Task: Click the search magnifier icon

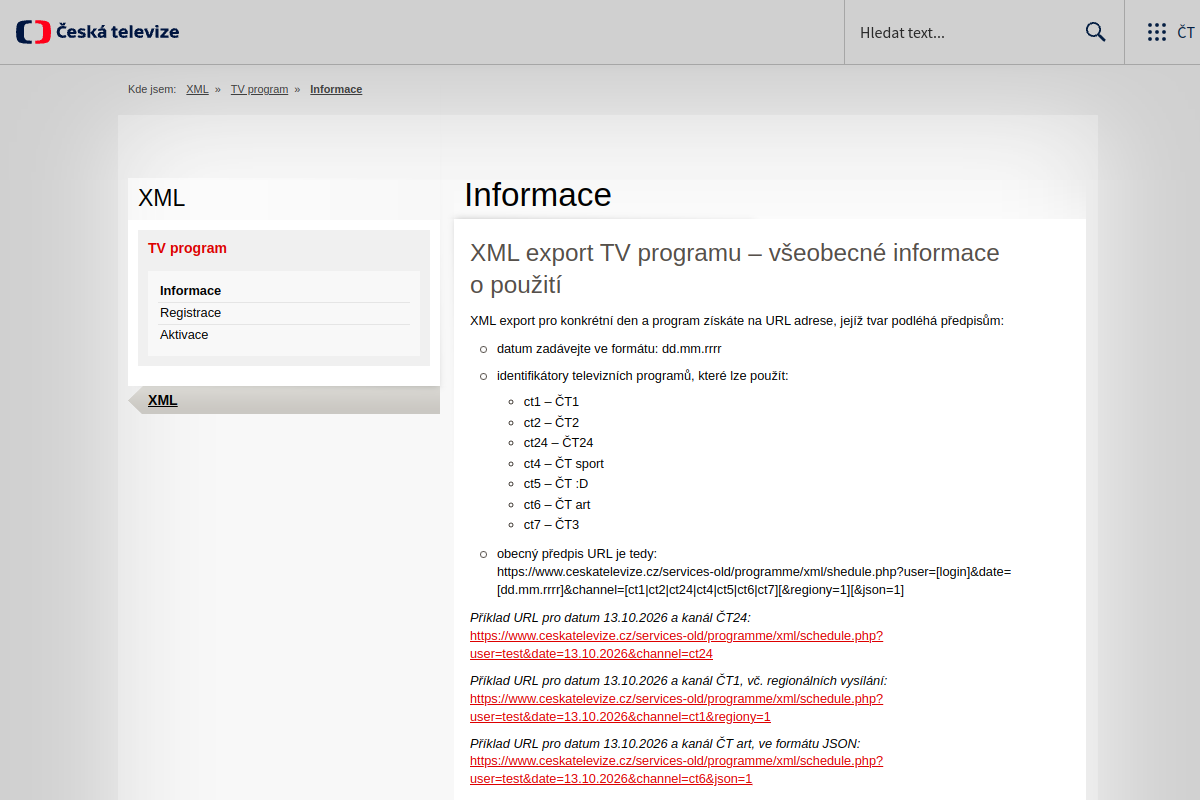Action: [1095, 32]
